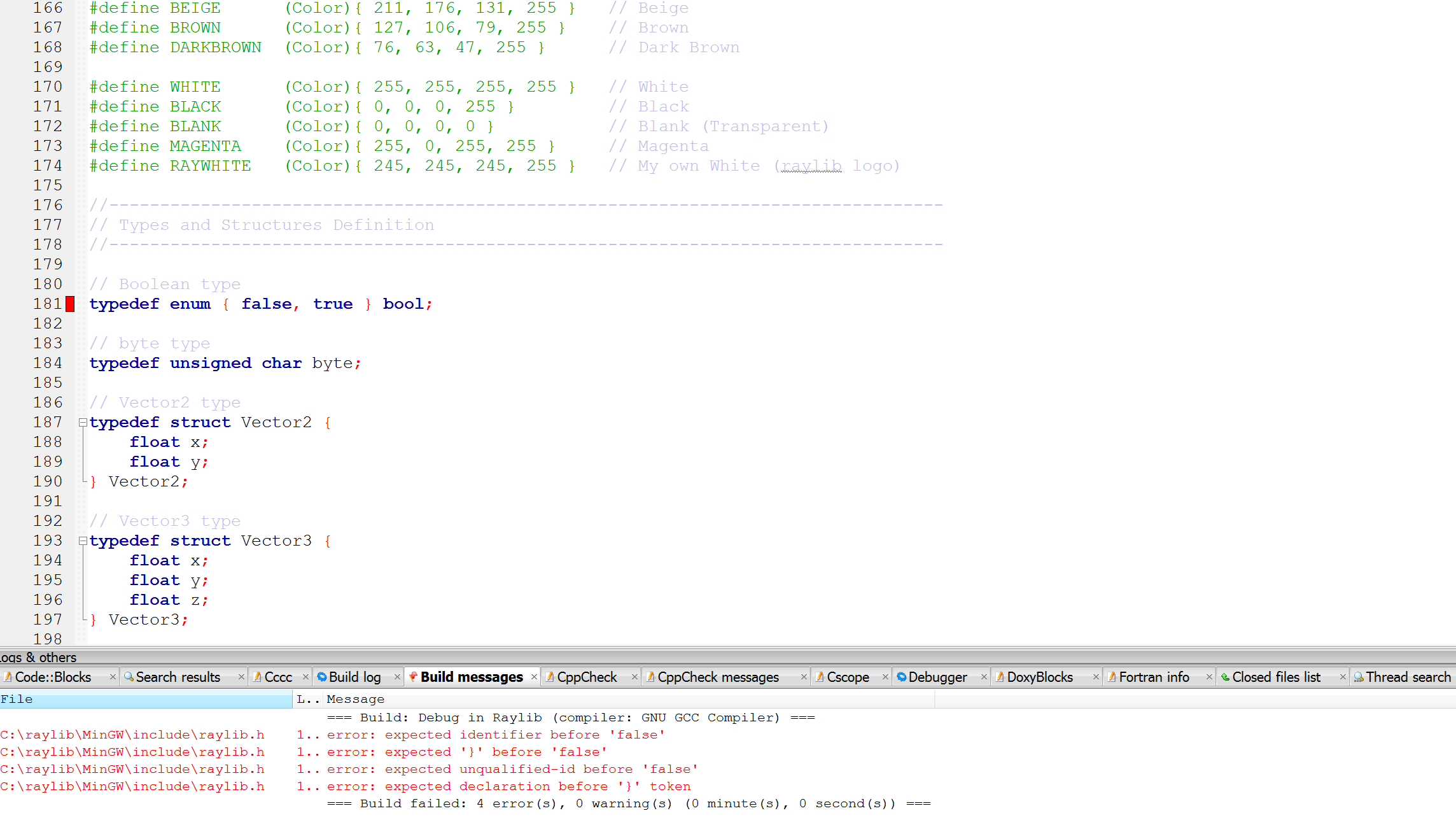Click the DoxyBlocks tab icon
The height and width of the screenshot is (820, 1456).
coord(1000,677)
